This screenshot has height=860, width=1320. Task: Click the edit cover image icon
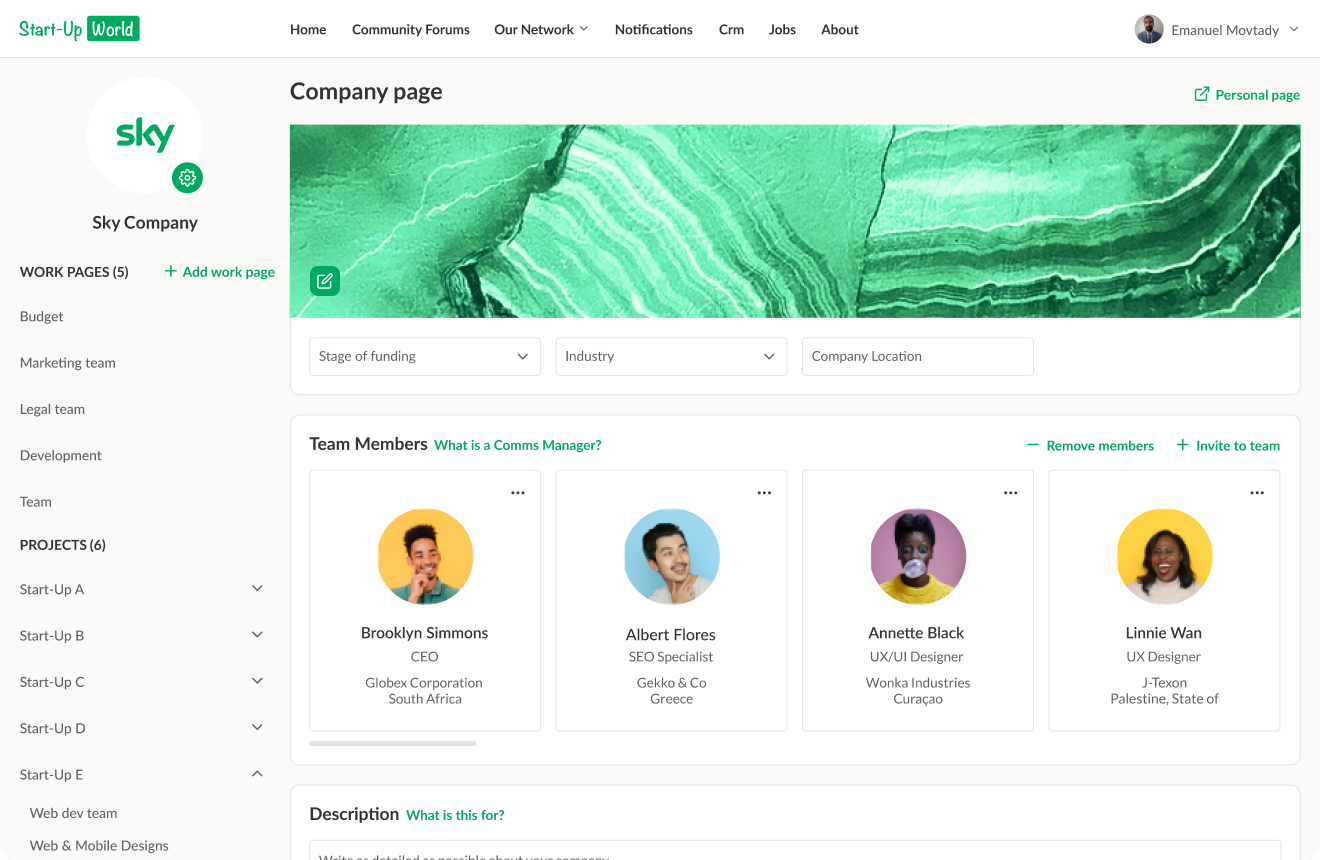click(x=325, y=281)
